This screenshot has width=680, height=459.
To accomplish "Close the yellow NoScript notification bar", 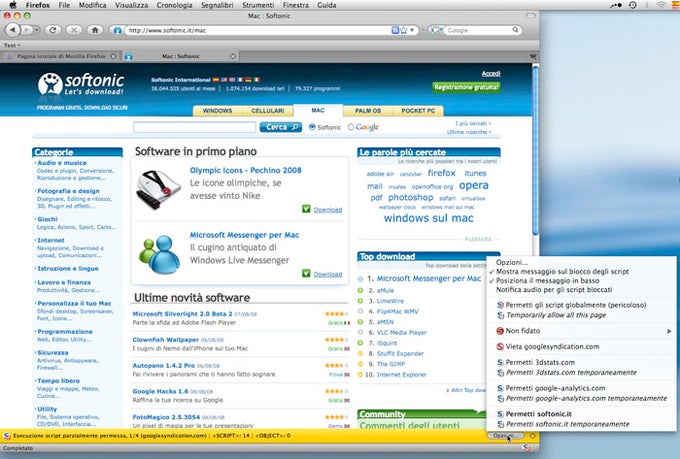I will coord(533,436).
